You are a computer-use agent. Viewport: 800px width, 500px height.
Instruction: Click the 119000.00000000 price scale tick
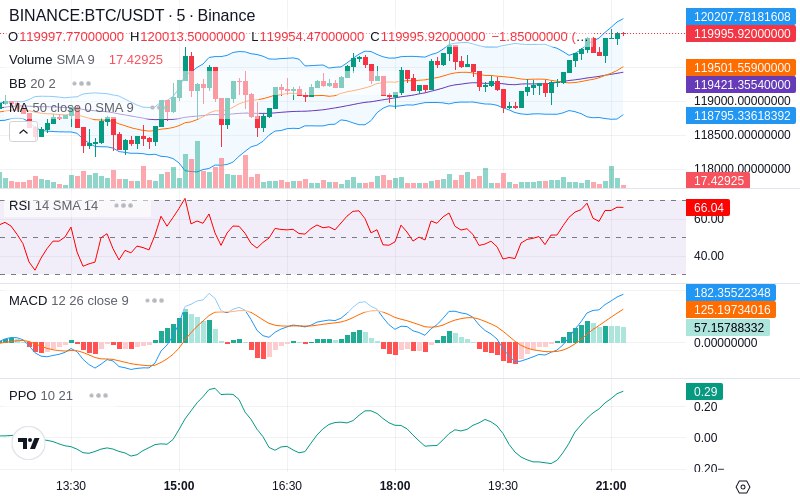[742, 101]
